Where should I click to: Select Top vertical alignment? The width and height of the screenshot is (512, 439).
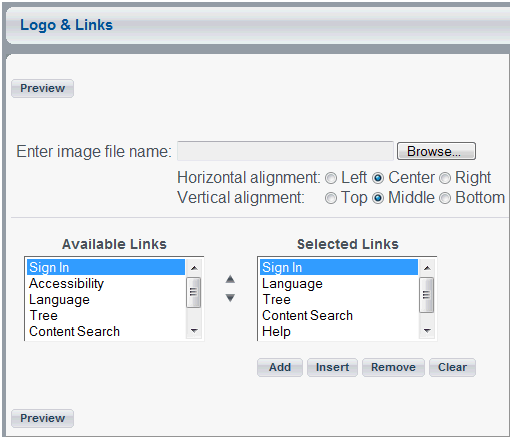pos(331,198)
